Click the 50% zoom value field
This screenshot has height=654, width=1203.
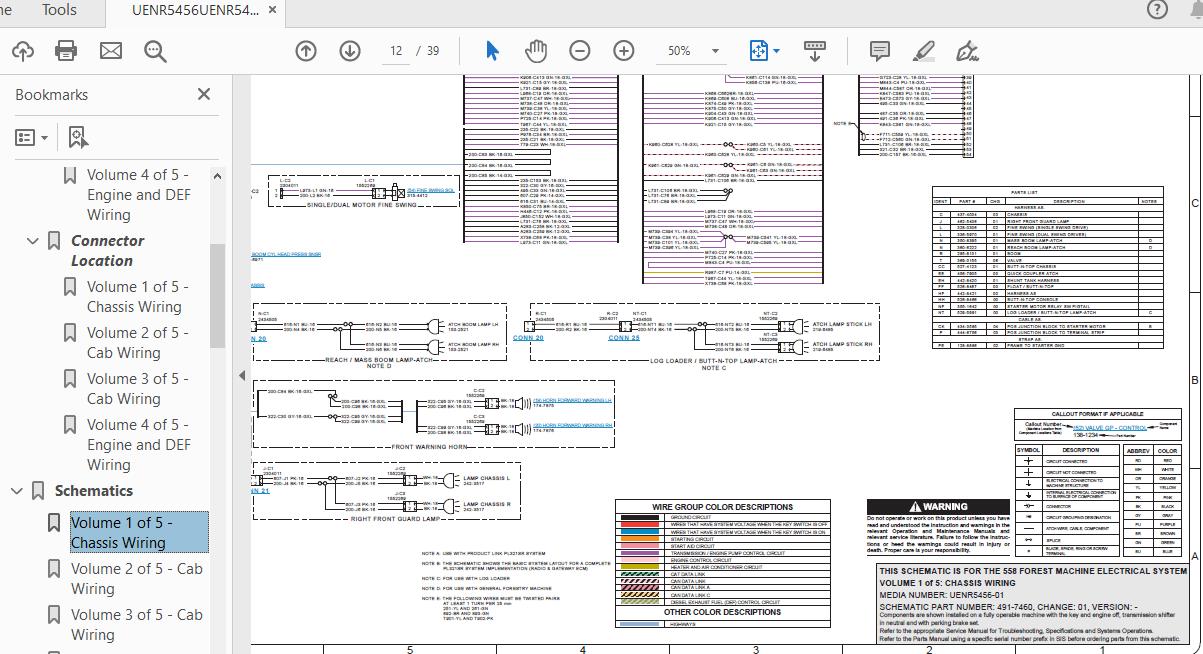[679, 51]
